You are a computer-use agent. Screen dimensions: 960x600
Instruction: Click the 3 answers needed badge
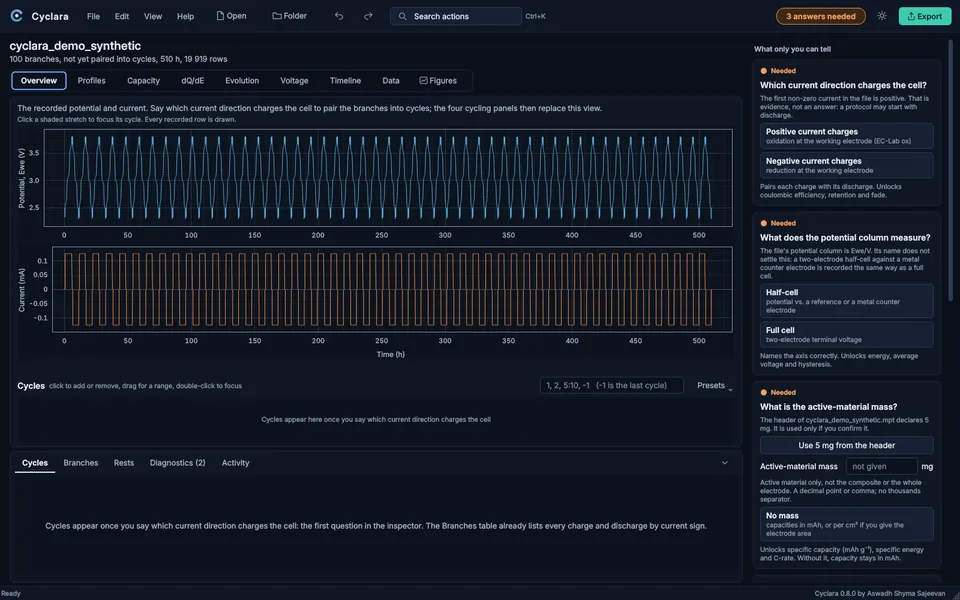click(x=820, y=16)
